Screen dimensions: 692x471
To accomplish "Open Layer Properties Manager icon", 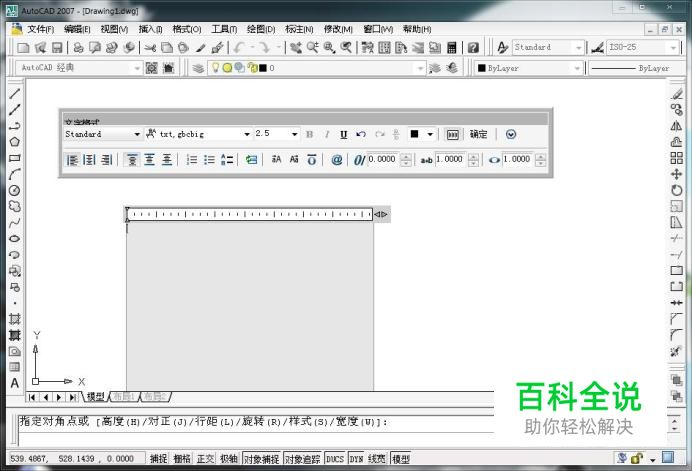I will [x=198, y=68].
